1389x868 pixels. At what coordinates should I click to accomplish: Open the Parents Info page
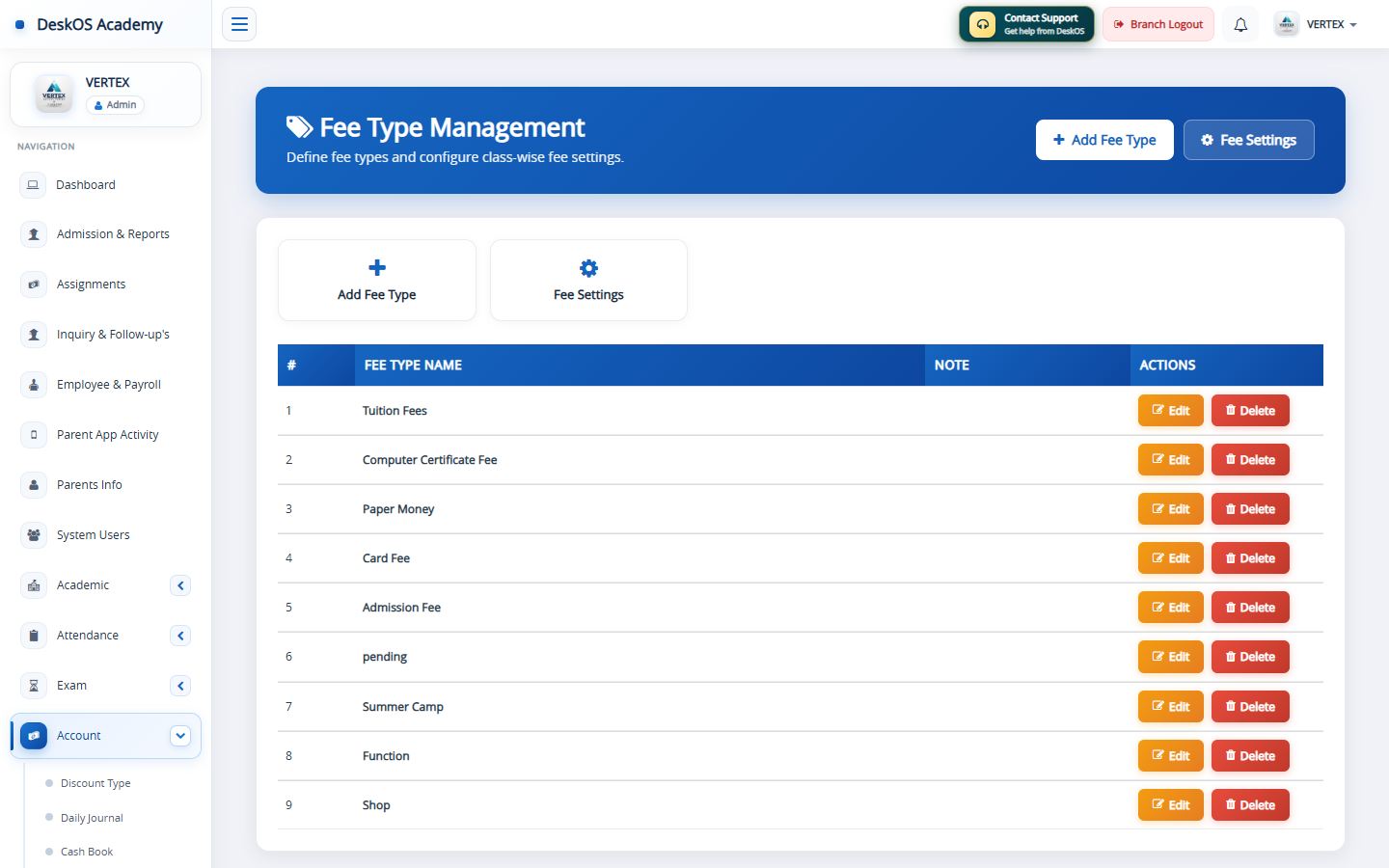click(105, 485)
